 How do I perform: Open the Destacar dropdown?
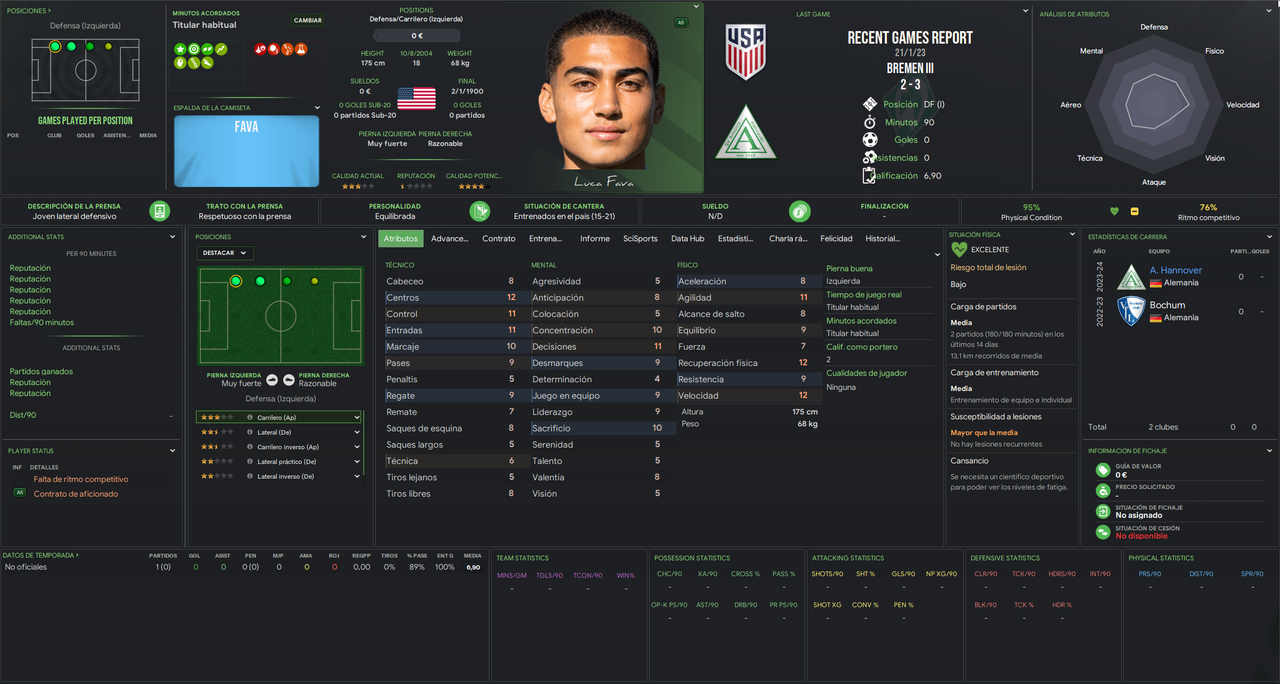click(225, 253)
